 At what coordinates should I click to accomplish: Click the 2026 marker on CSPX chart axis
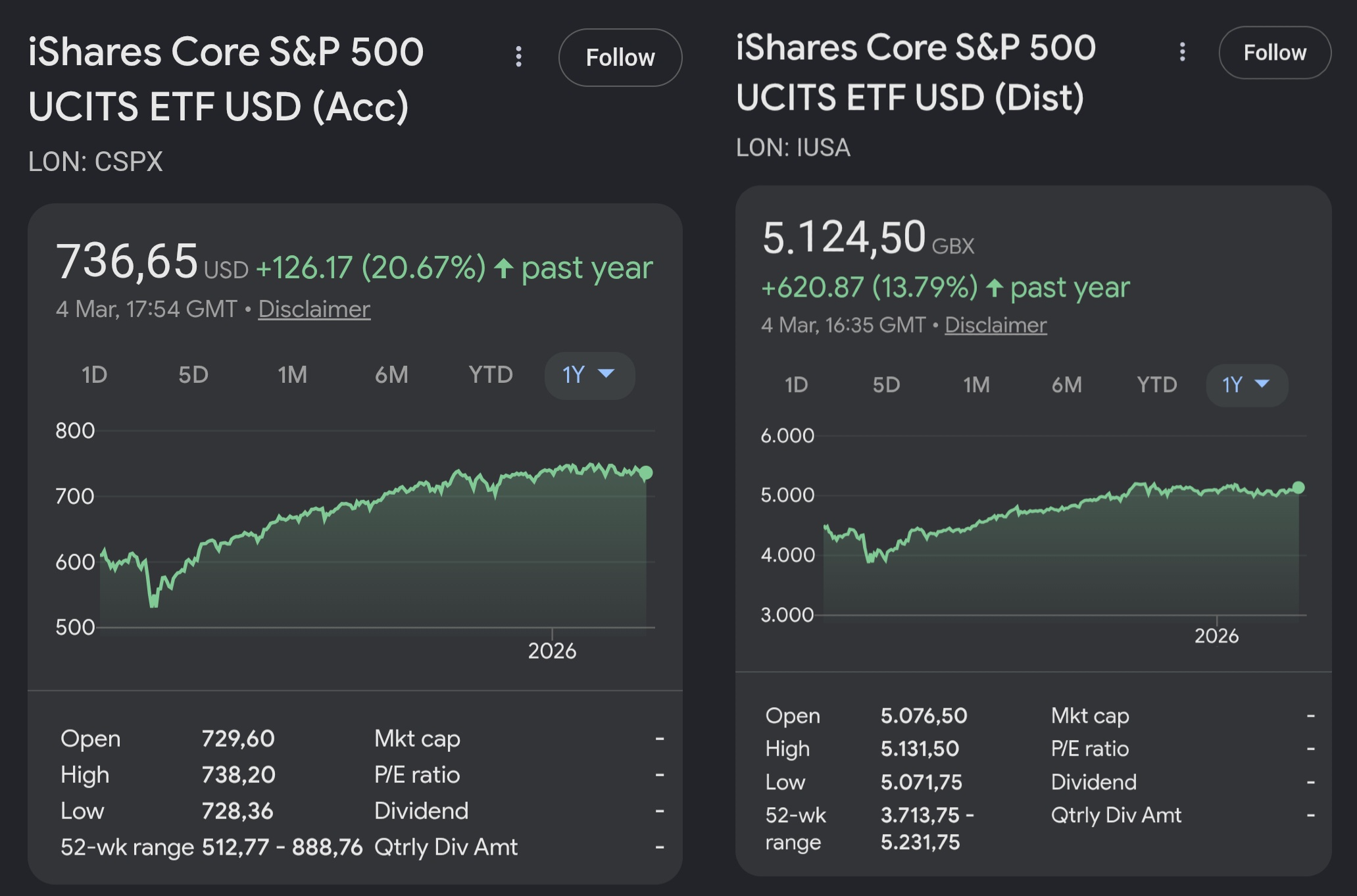click(552, 651)
